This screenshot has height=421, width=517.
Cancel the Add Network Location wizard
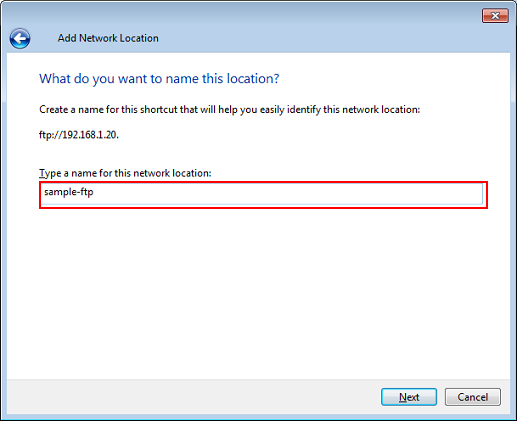tap(473, 397)
